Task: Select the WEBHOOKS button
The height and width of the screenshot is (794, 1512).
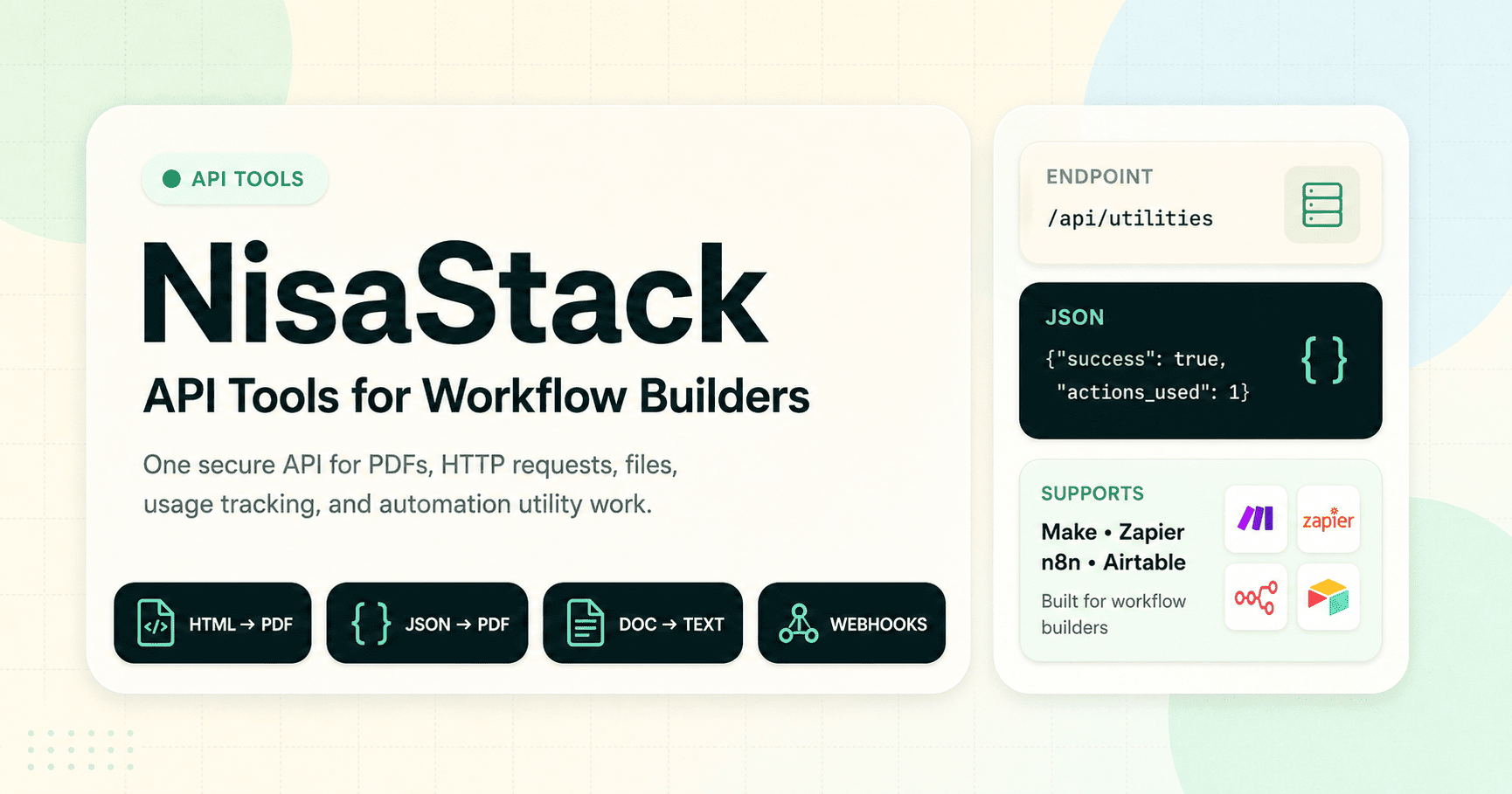Action: pyautogui.click(x=851, y=623)
